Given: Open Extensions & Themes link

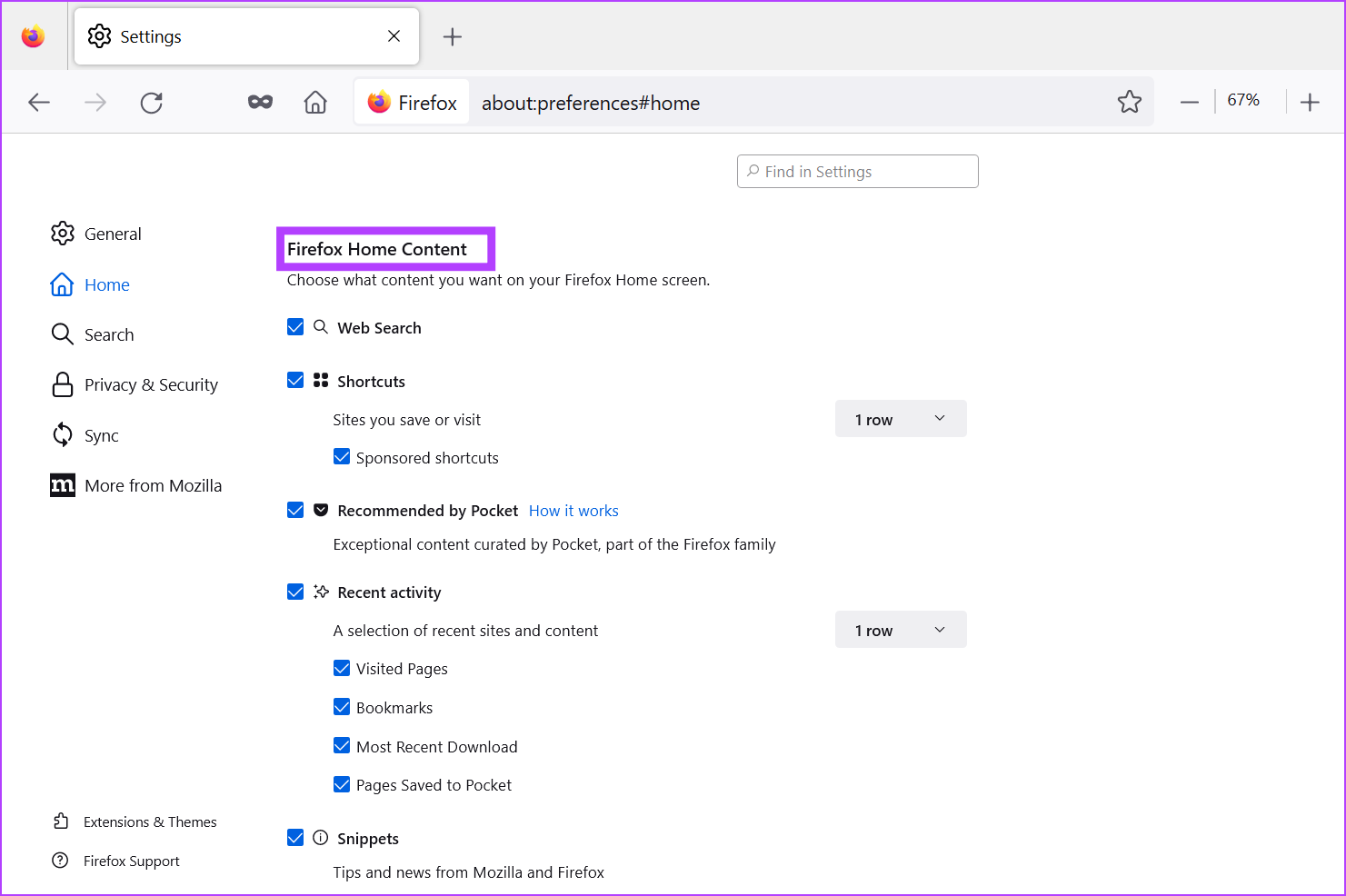Looking at the screenshot, I should click(150, 822).
